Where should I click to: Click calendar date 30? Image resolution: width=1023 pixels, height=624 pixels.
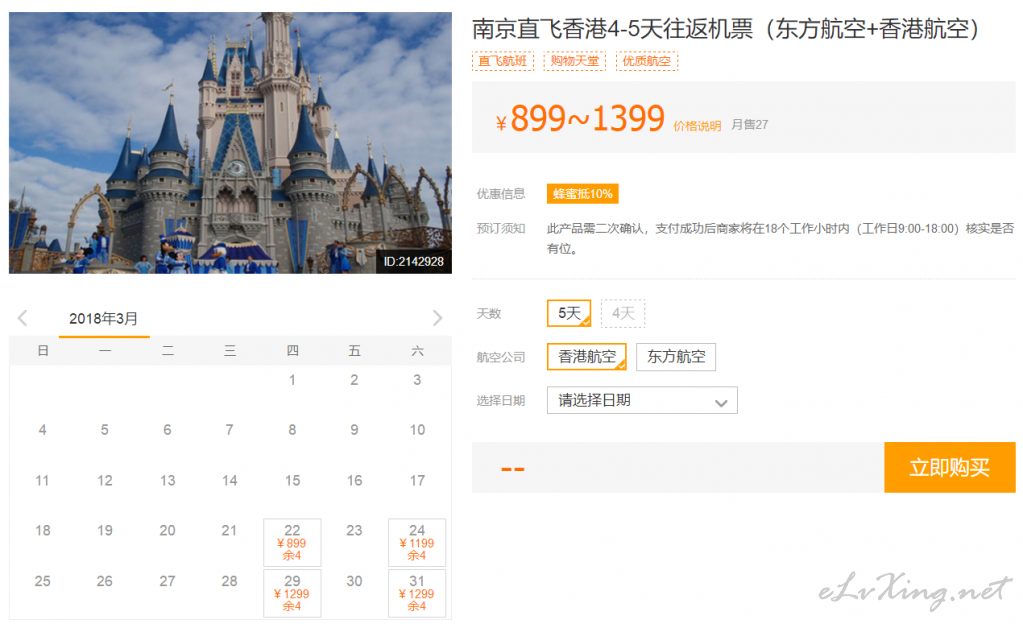[x=354, y=581]
